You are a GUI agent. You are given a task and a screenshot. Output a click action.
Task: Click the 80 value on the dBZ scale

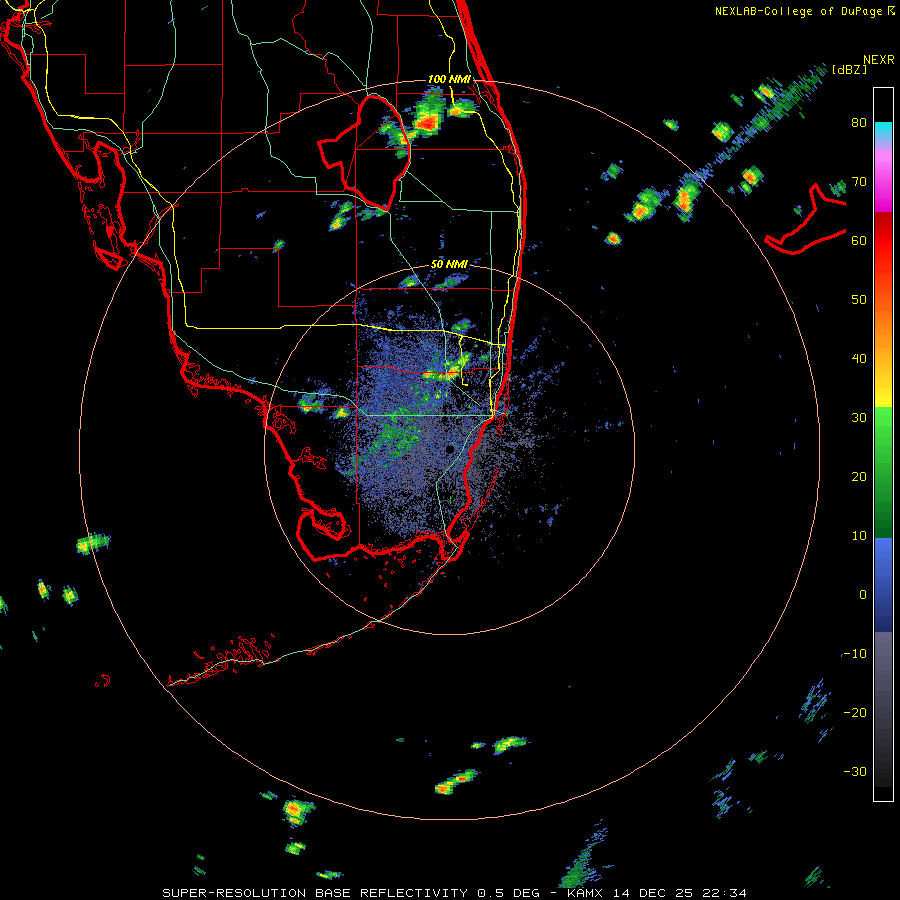pos(859,122)
